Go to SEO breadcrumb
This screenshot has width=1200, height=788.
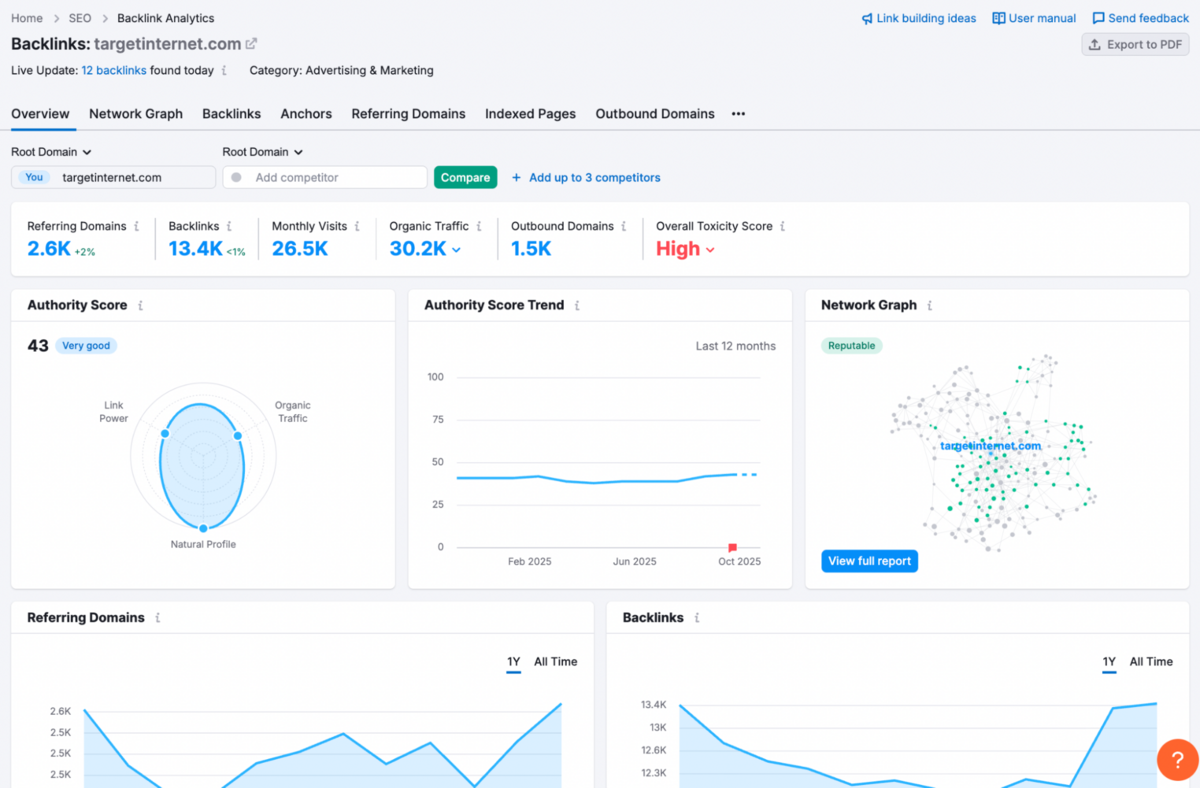point(80,18)
